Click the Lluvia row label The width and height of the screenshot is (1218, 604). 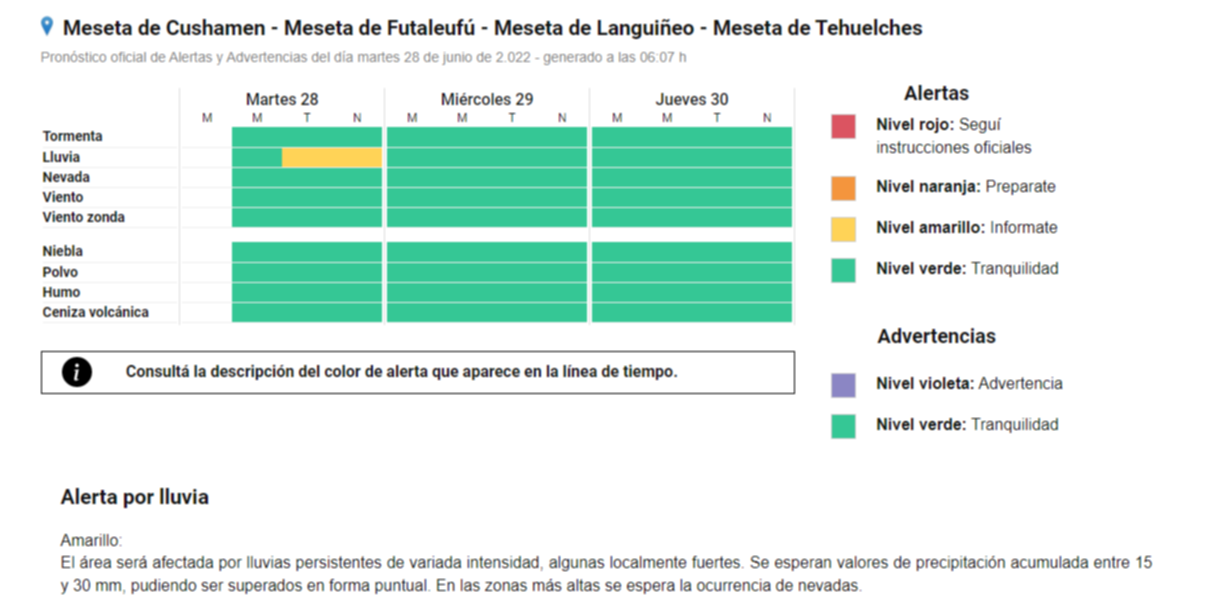click(x=62, y=157)
